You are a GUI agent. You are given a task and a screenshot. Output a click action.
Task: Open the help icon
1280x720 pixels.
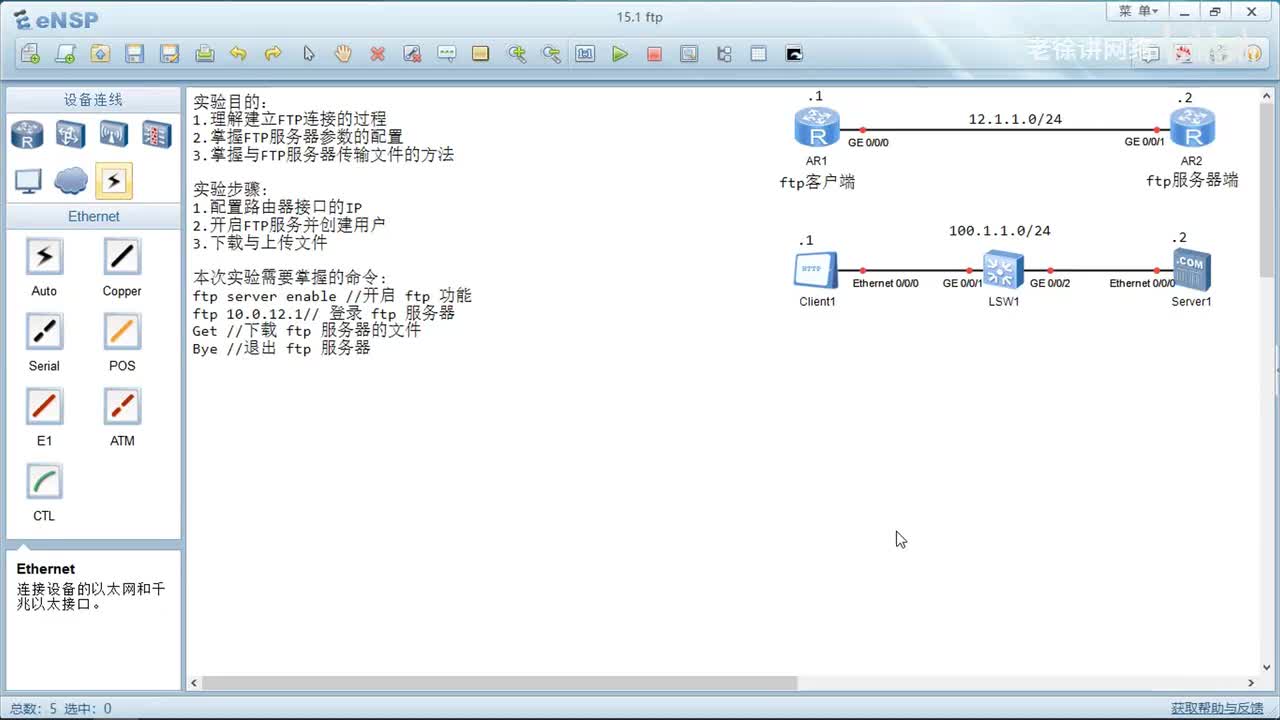tap(1254, 54)
